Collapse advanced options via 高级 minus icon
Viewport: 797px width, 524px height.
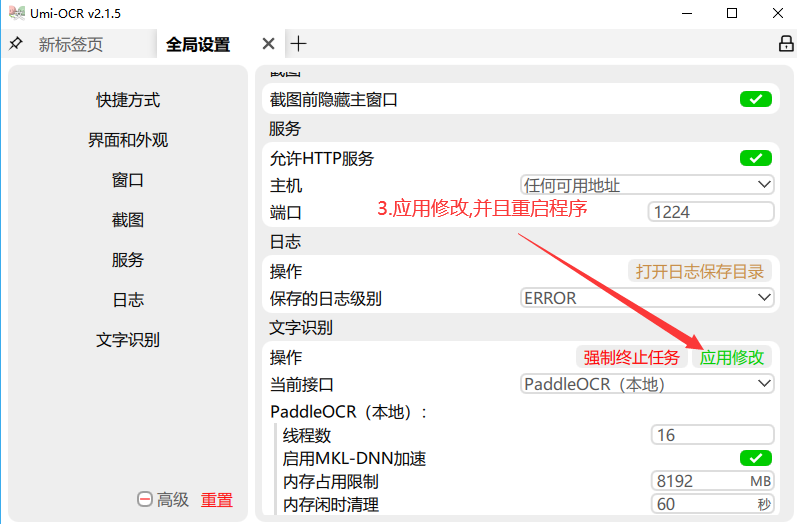[x=145, y=500]
